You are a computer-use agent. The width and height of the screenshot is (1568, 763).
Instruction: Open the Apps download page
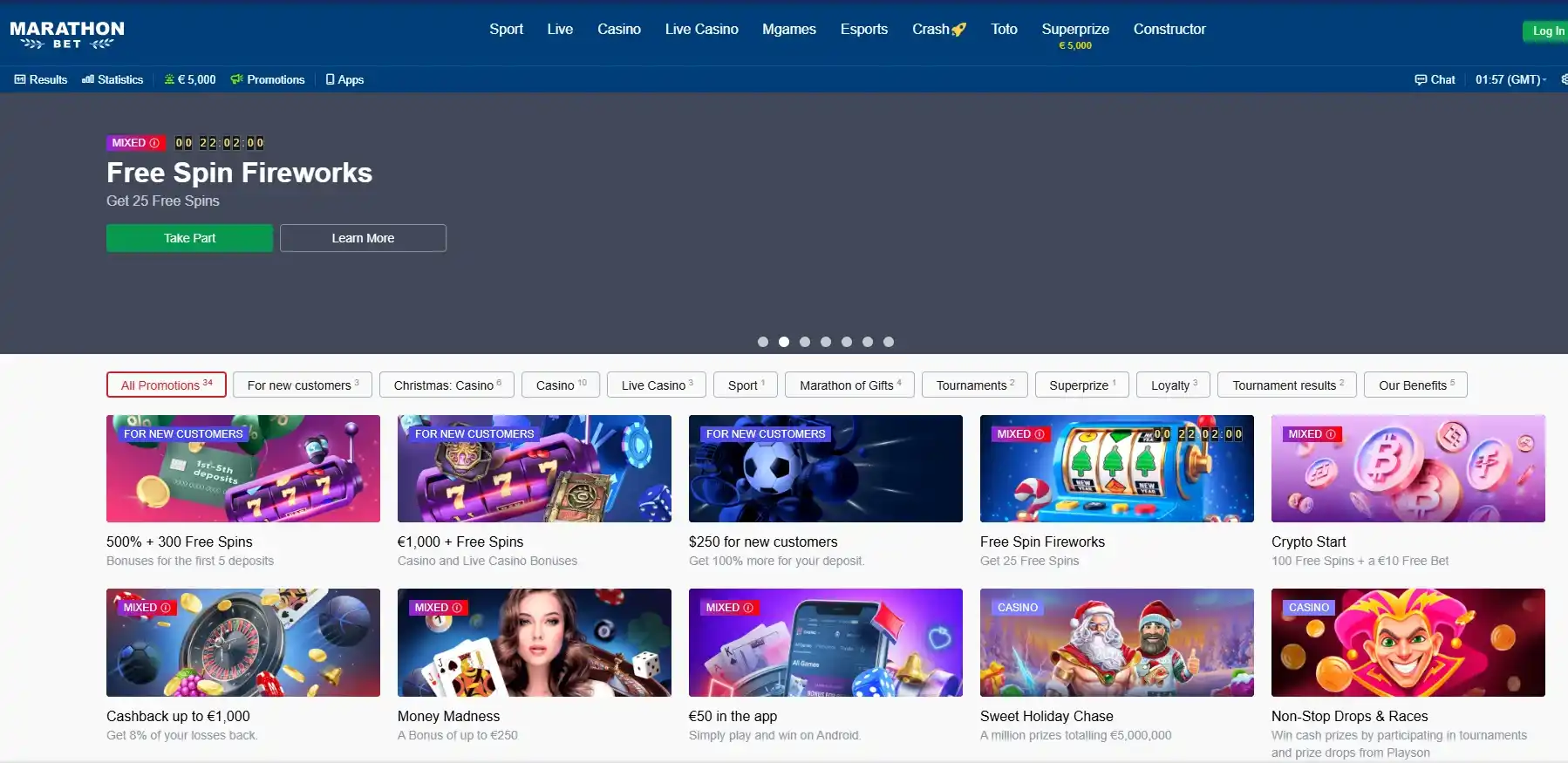tap(344, 79)
